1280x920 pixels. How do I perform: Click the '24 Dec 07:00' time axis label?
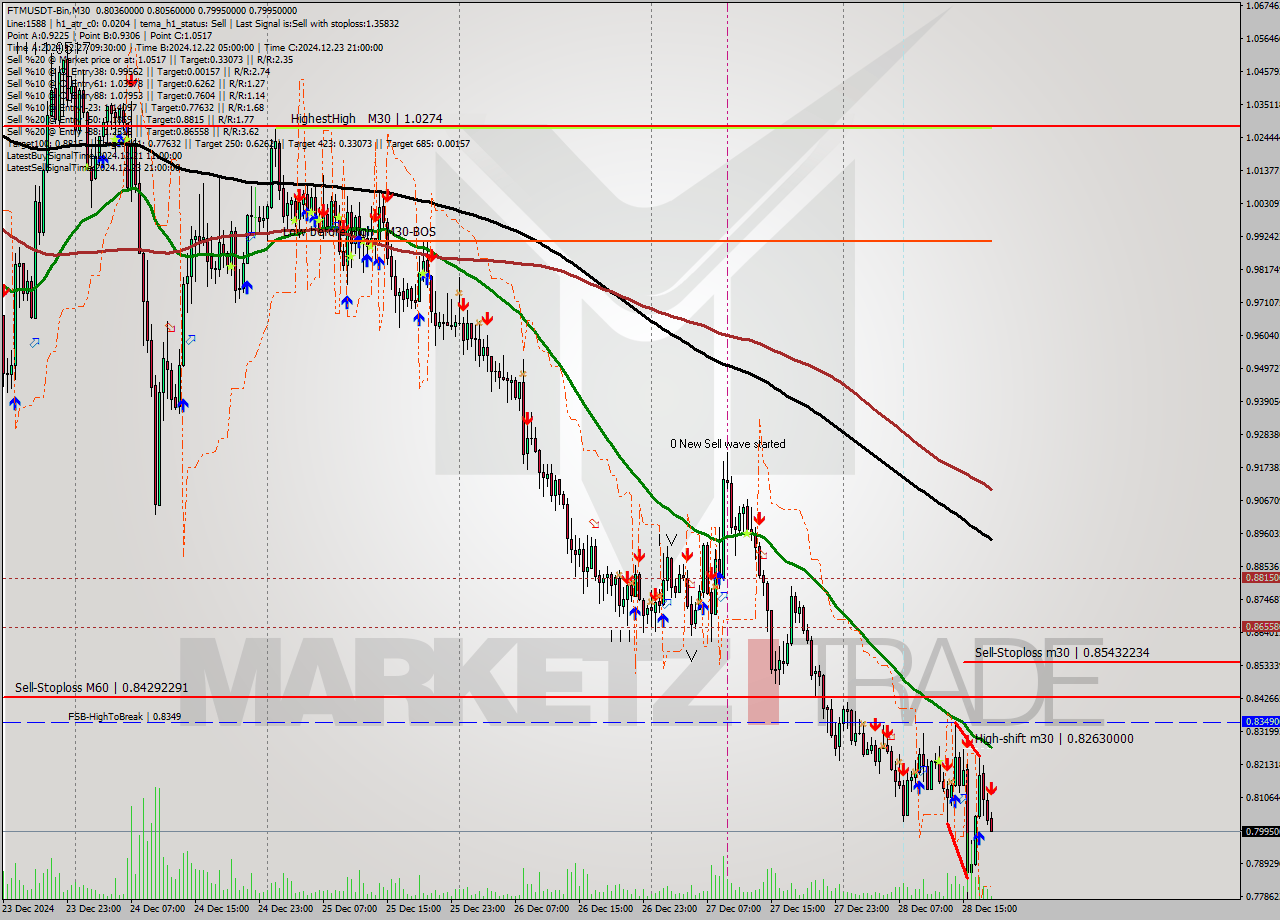[x=158, y=909]
